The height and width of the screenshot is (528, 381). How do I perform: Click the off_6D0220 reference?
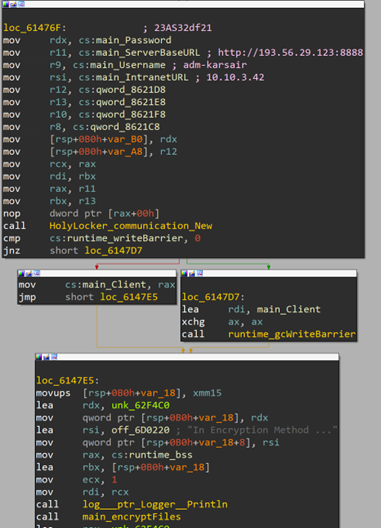(140, 430)
